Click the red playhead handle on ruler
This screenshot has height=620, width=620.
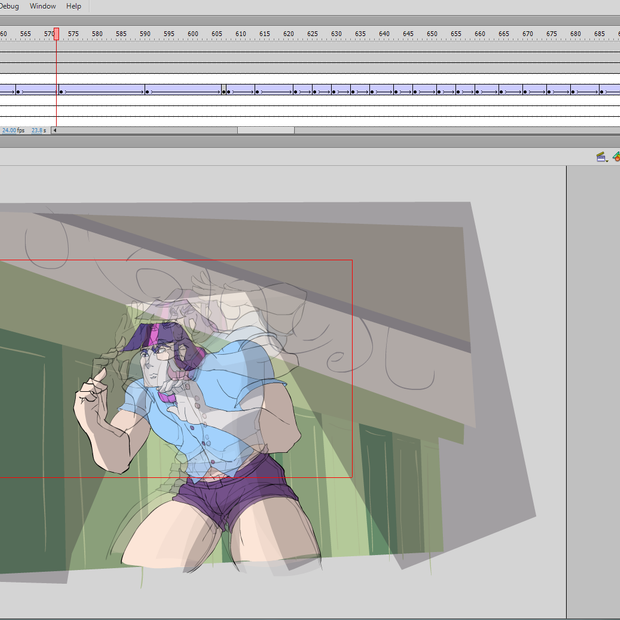click(56, 34)
